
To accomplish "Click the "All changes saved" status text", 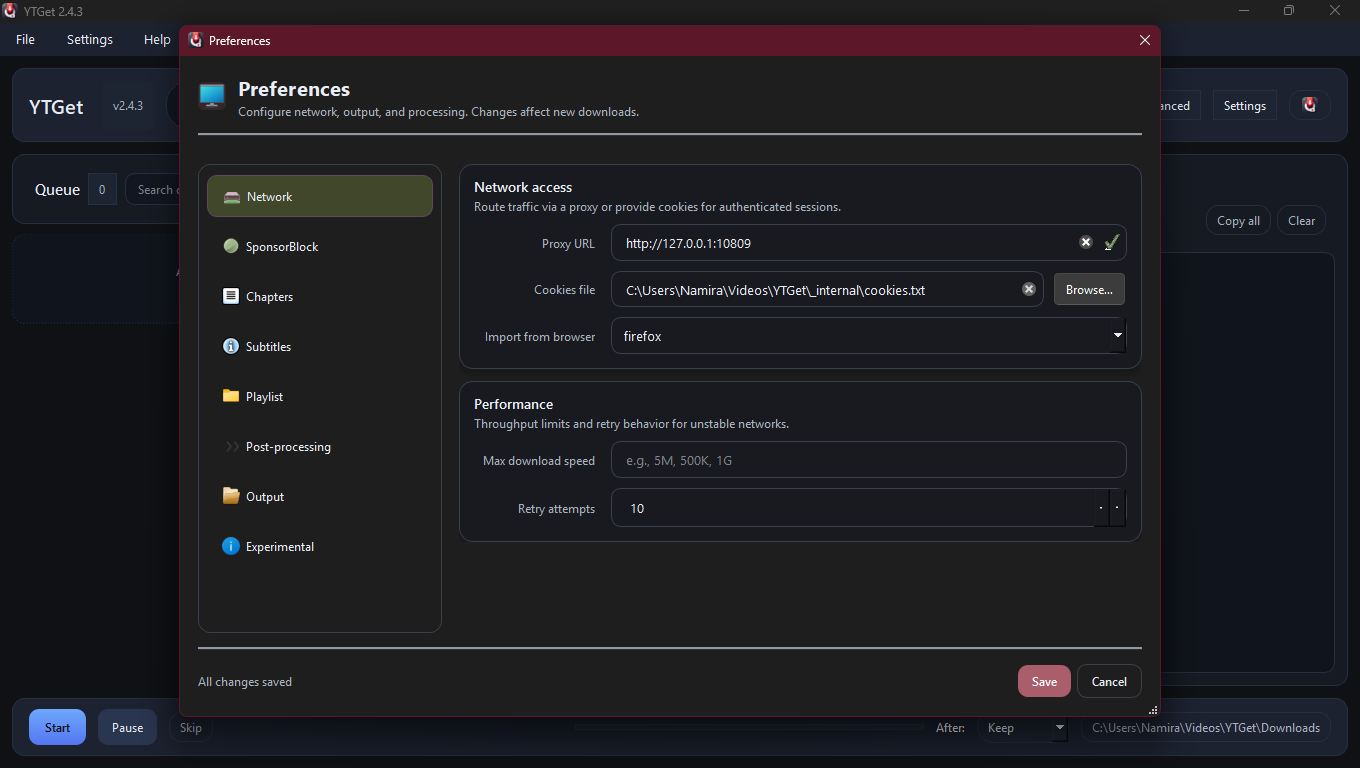I will (x=245, y=681).
